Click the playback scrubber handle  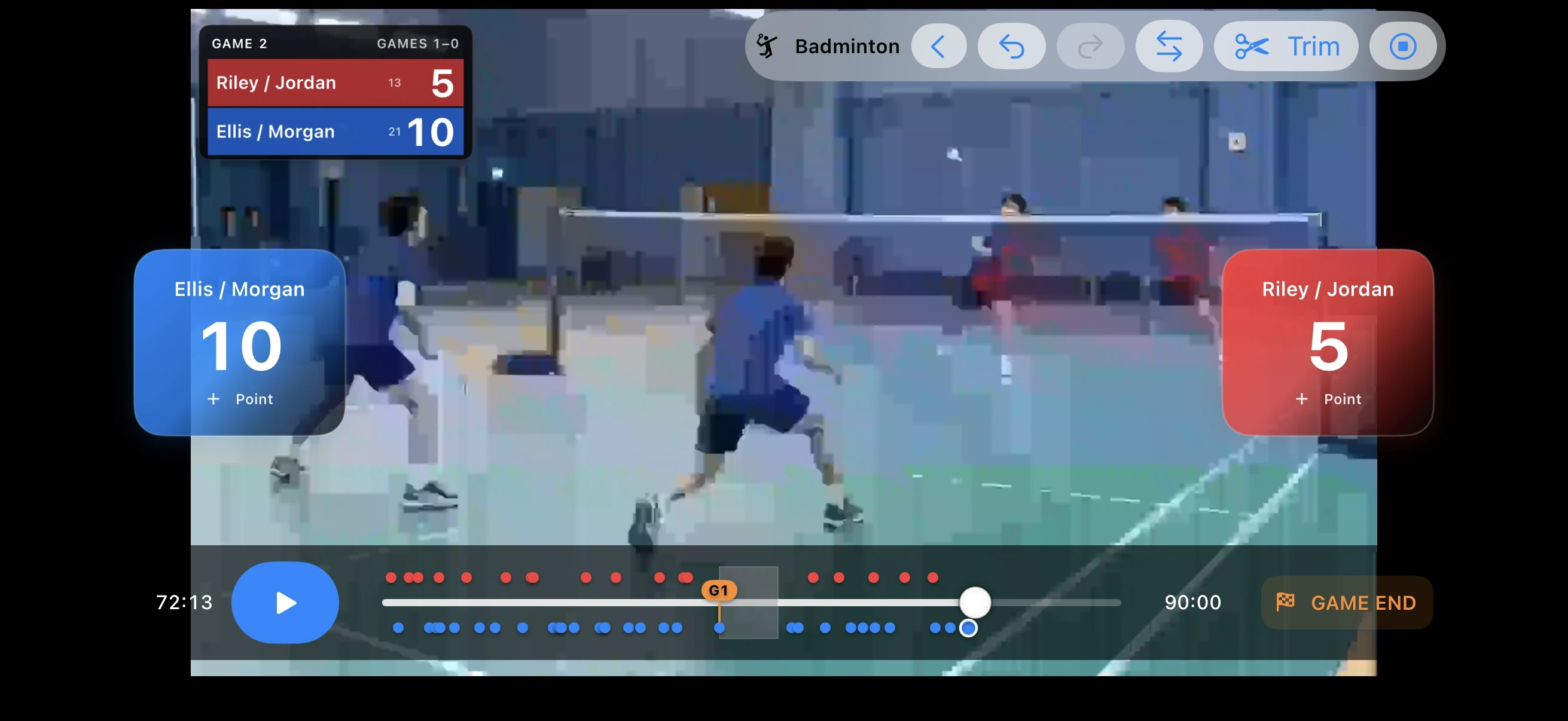[x=975, y=603]
